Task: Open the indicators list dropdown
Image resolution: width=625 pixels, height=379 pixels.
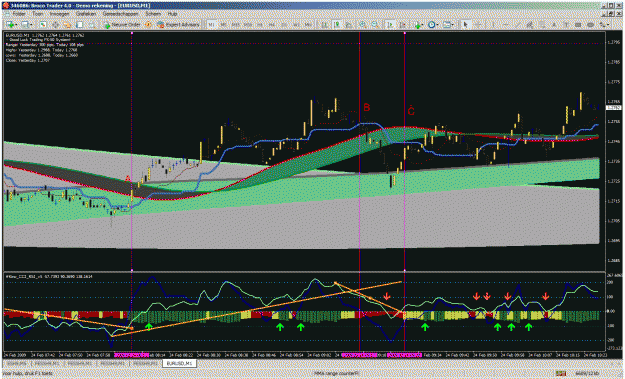Action: pos(418,25)
